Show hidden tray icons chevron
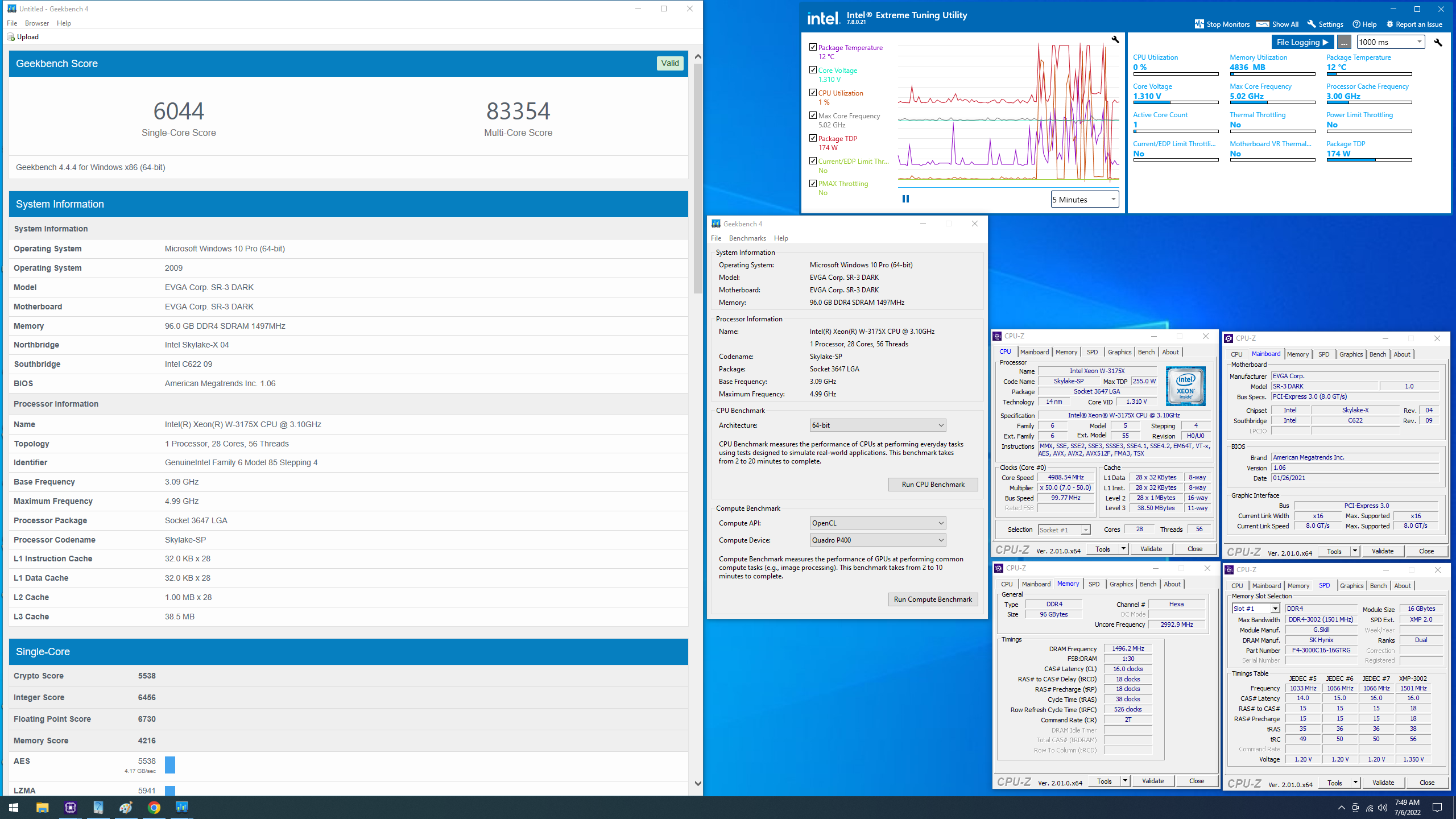Screen dimensions: 1456x819 pyautogui.click(x=1342, y=808)
